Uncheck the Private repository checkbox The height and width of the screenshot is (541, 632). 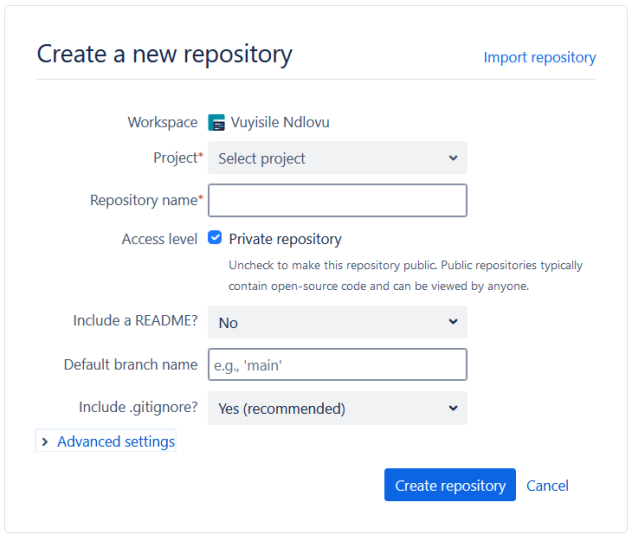215,237
